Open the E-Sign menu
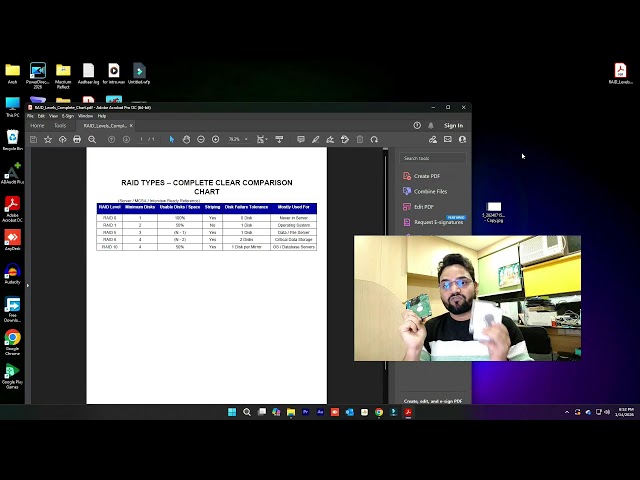This screenshot has height=480, width=640. 68,116
